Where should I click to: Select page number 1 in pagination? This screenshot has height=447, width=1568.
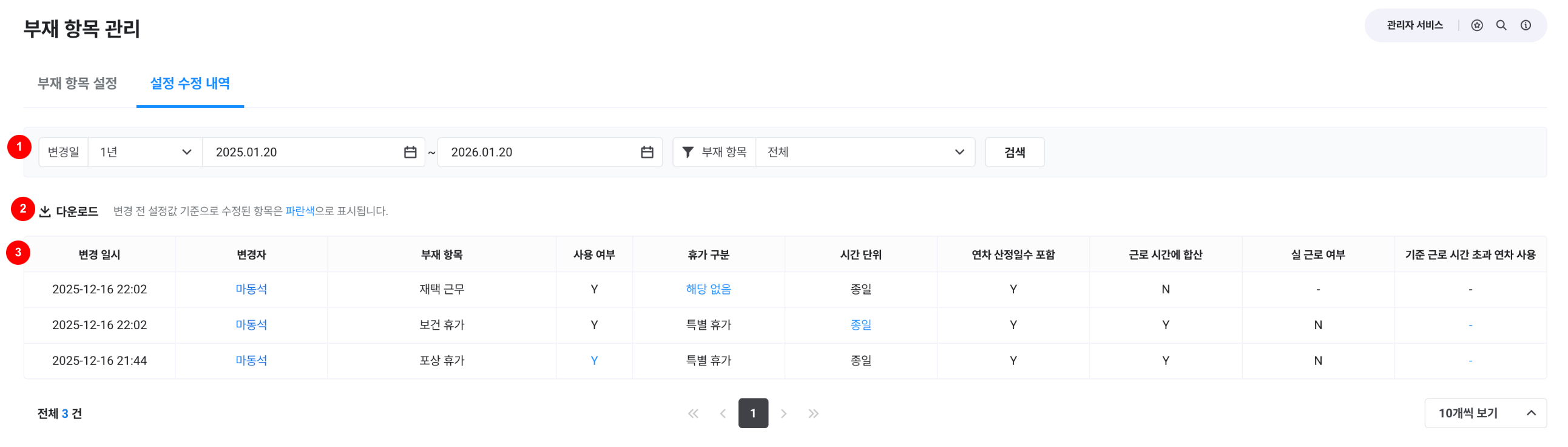[x=753, y=414]
